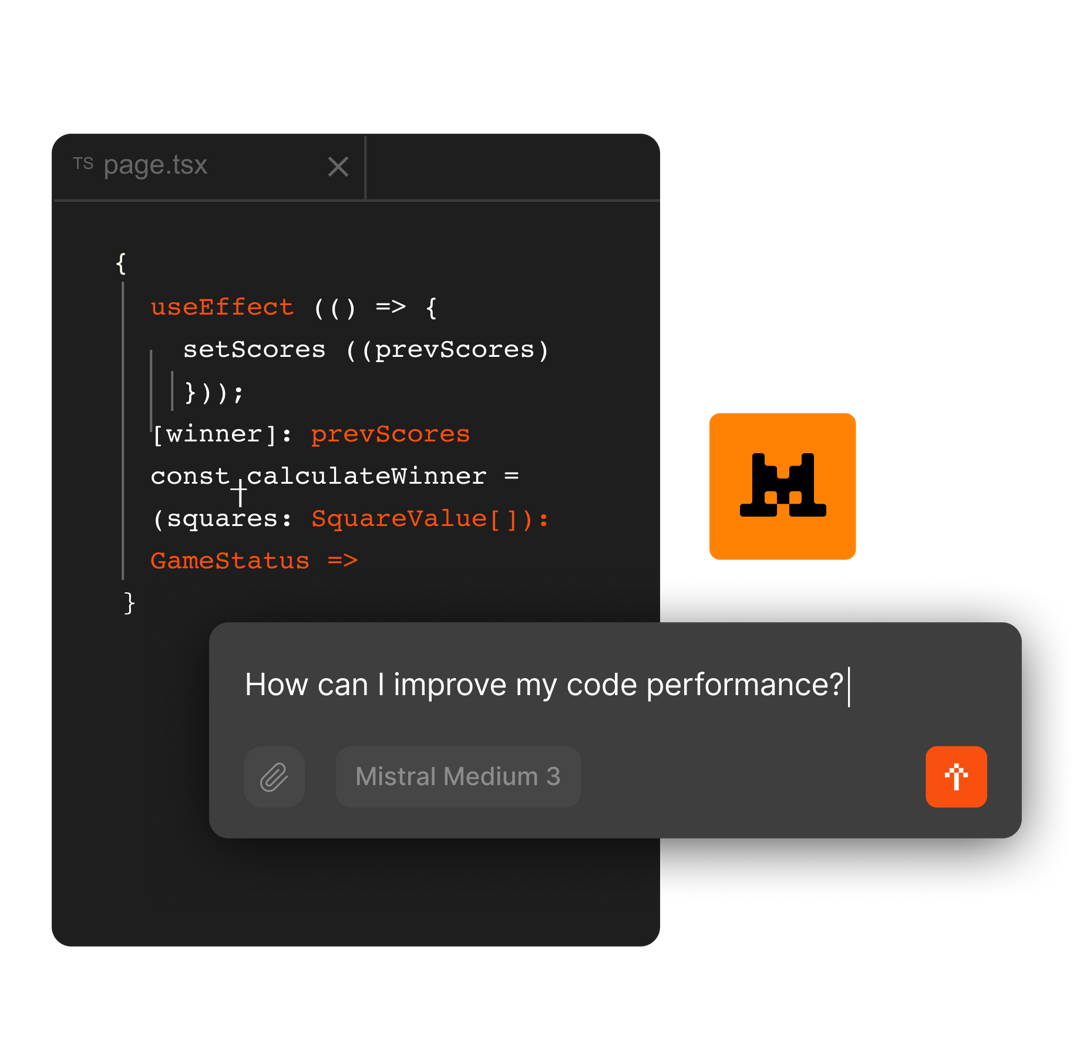Click the closing curly brace at the bottom
Viewport: 1080px width, 1052px height.
(129, 603)
